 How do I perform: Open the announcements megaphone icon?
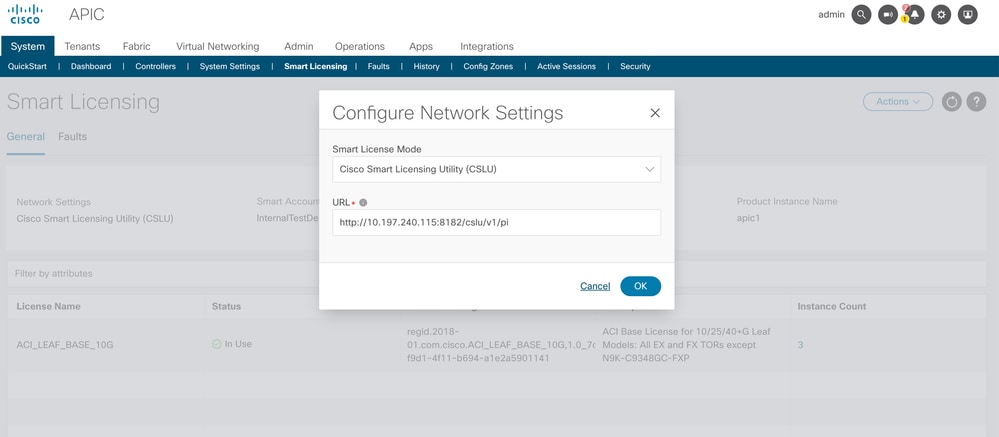pos(888,15)
